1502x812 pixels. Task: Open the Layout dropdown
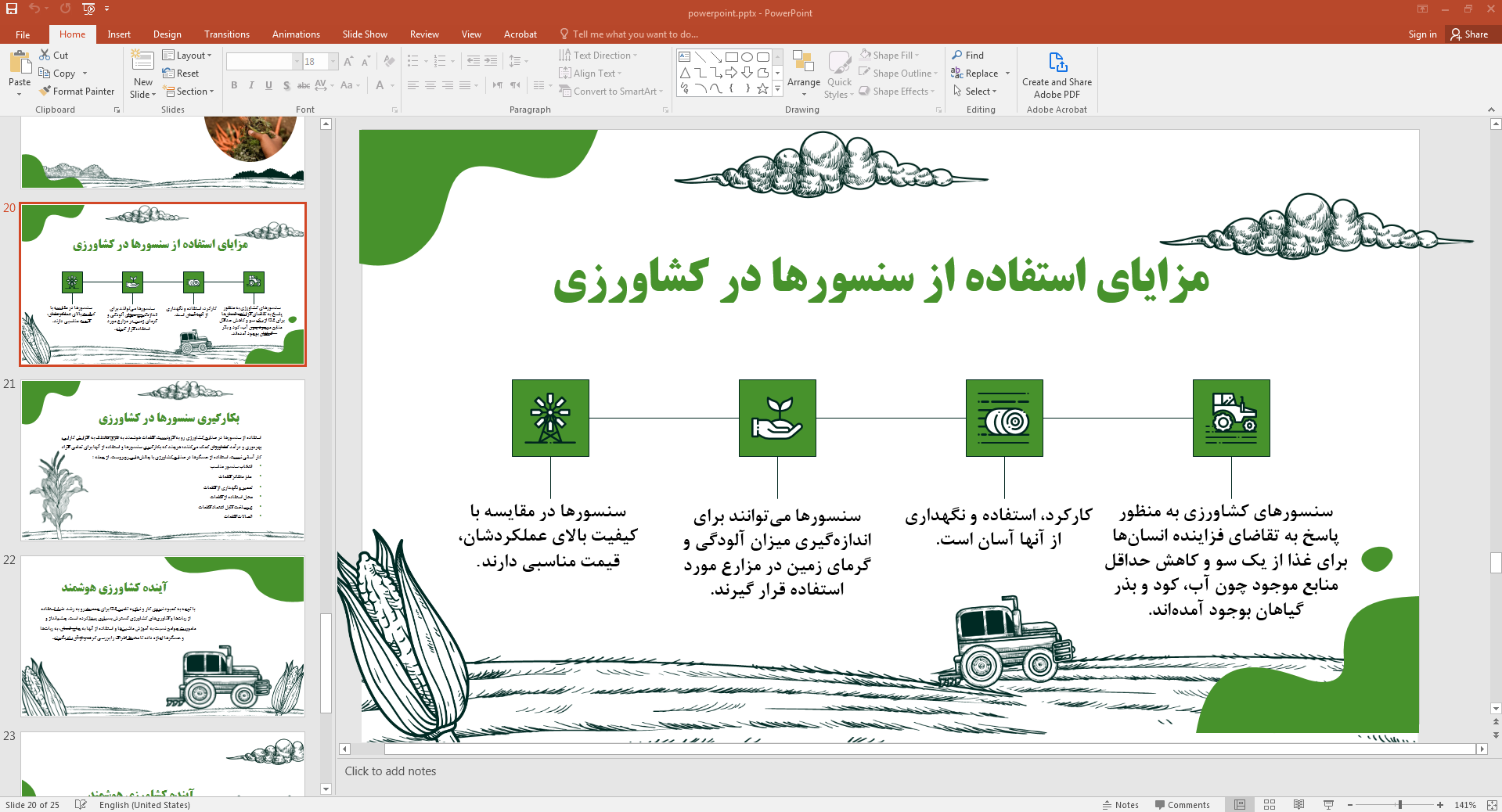187,55
